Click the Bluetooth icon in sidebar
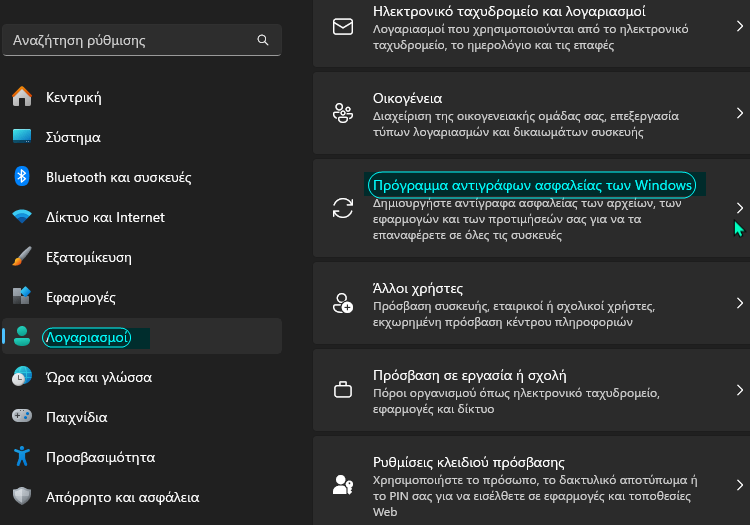Image resolution: width=750 pixels, height=525 pixels. pos(22,176)
